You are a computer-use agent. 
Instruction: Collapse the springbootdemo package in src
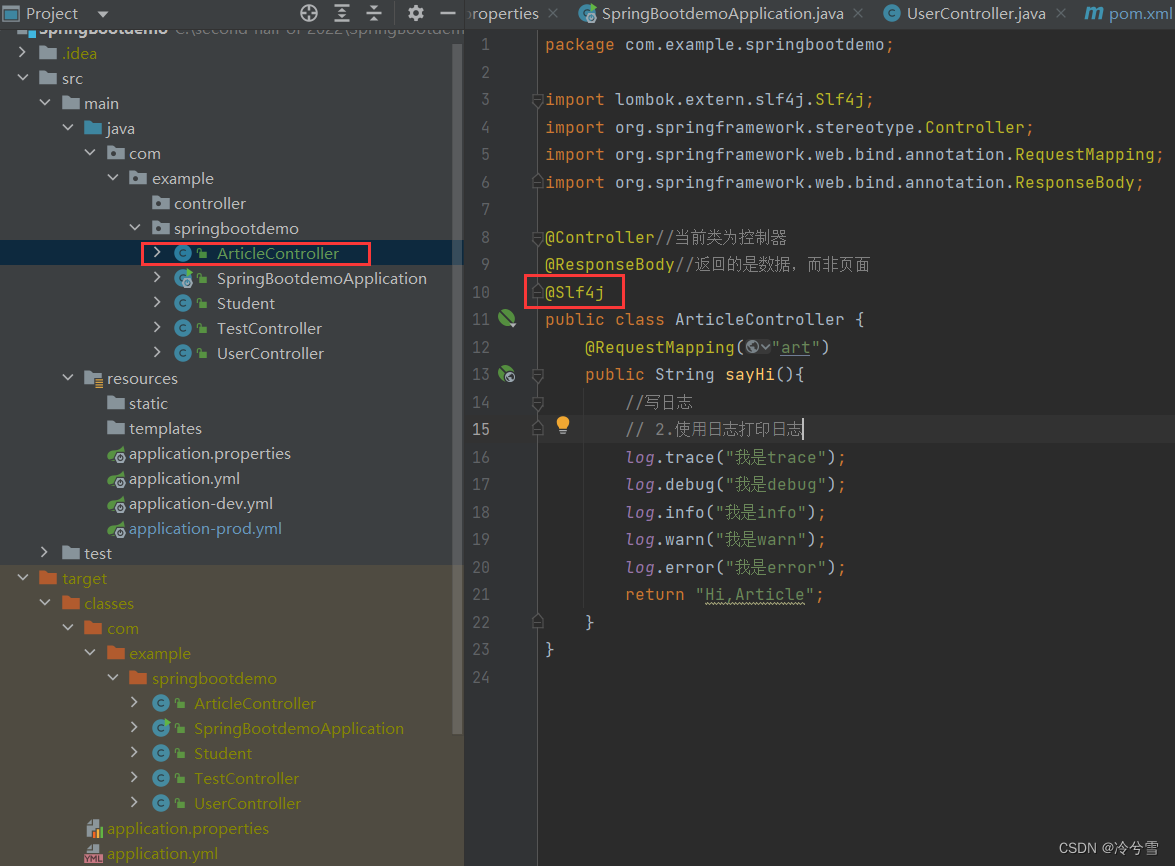[135, 228]
